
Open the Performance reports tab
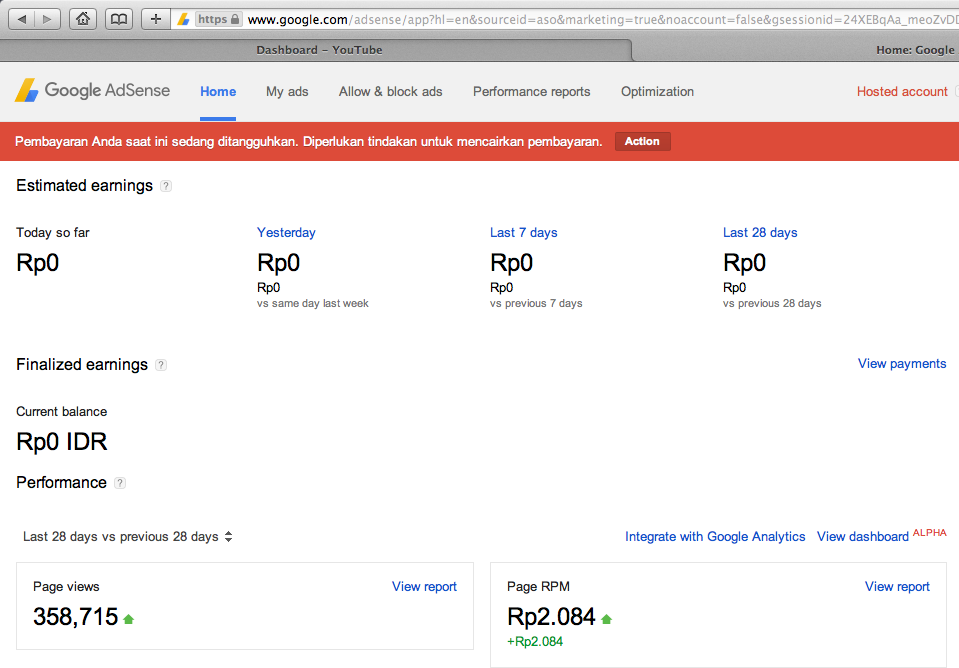531,92
